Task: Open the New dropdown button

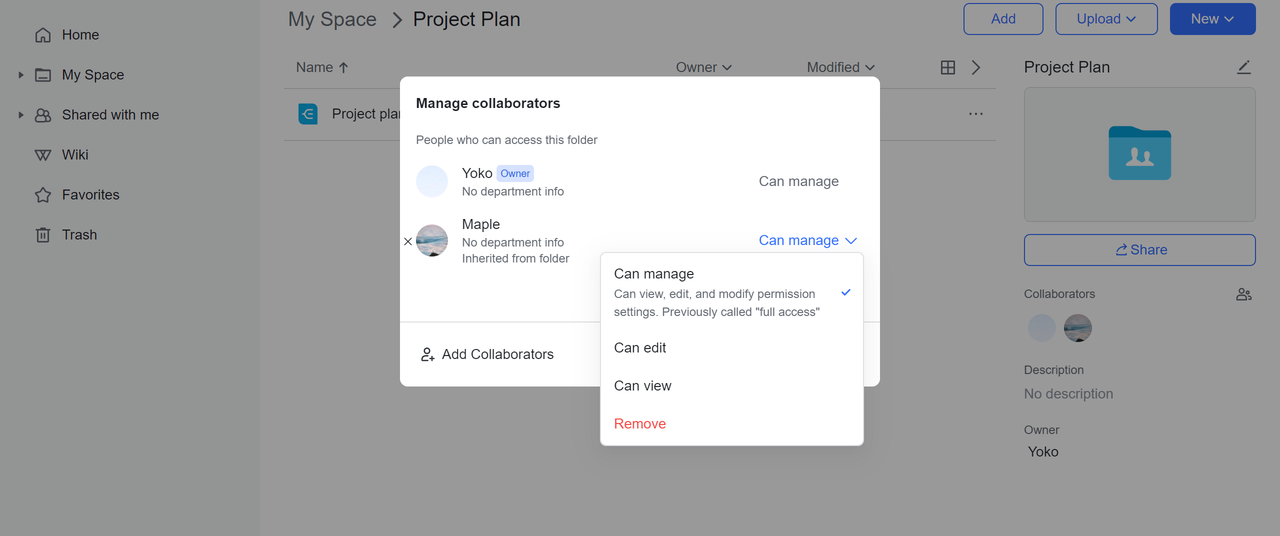Action: [x=1212, y=19]
